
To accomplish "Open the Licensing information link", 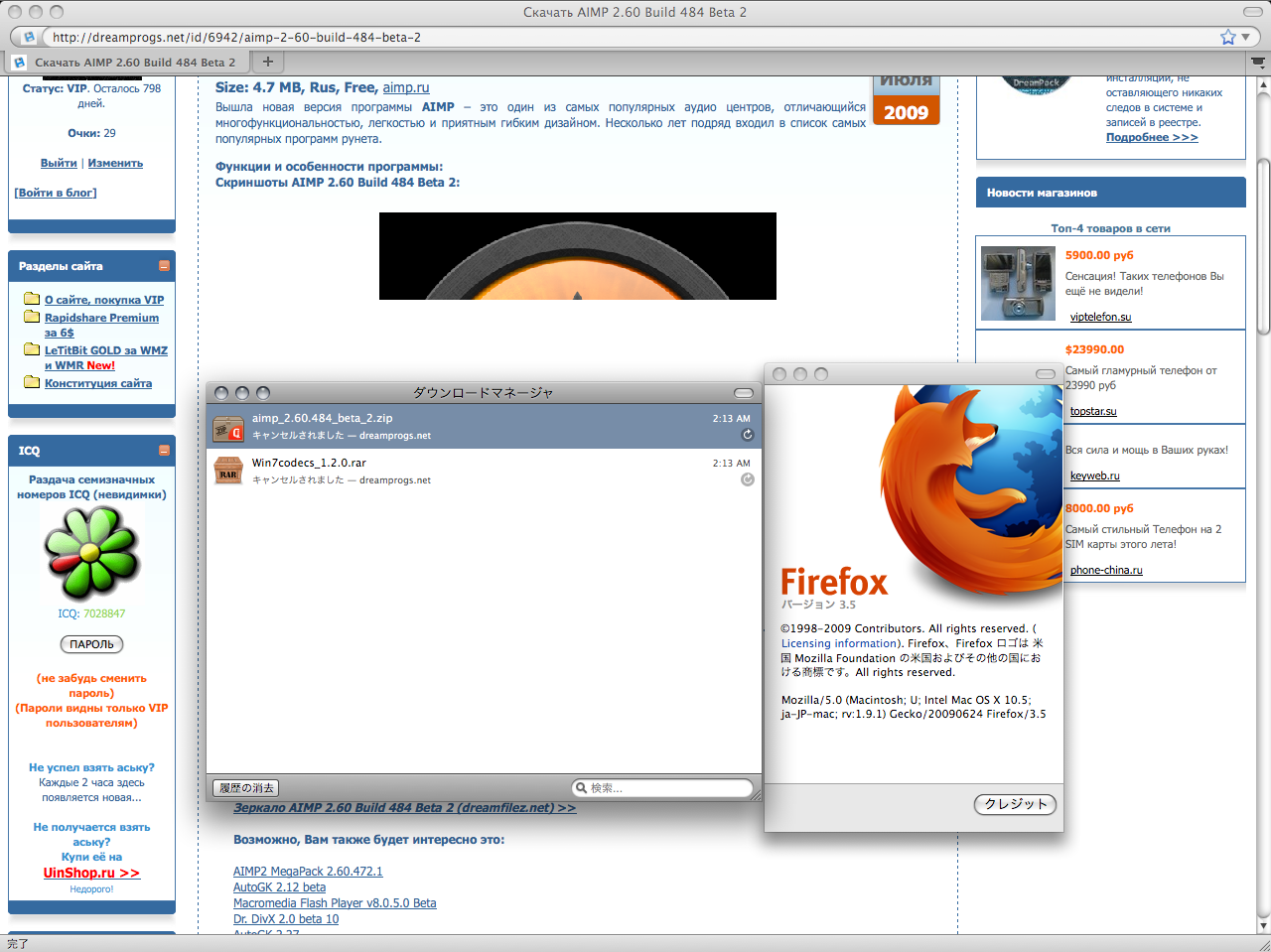I will pyautogui.click(x=839, y=643).
